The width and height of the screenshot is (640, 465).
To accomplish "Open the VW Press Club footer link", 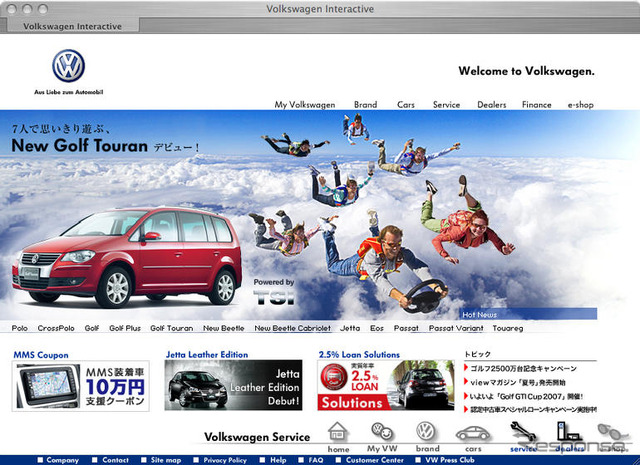I will coord(450,460).
